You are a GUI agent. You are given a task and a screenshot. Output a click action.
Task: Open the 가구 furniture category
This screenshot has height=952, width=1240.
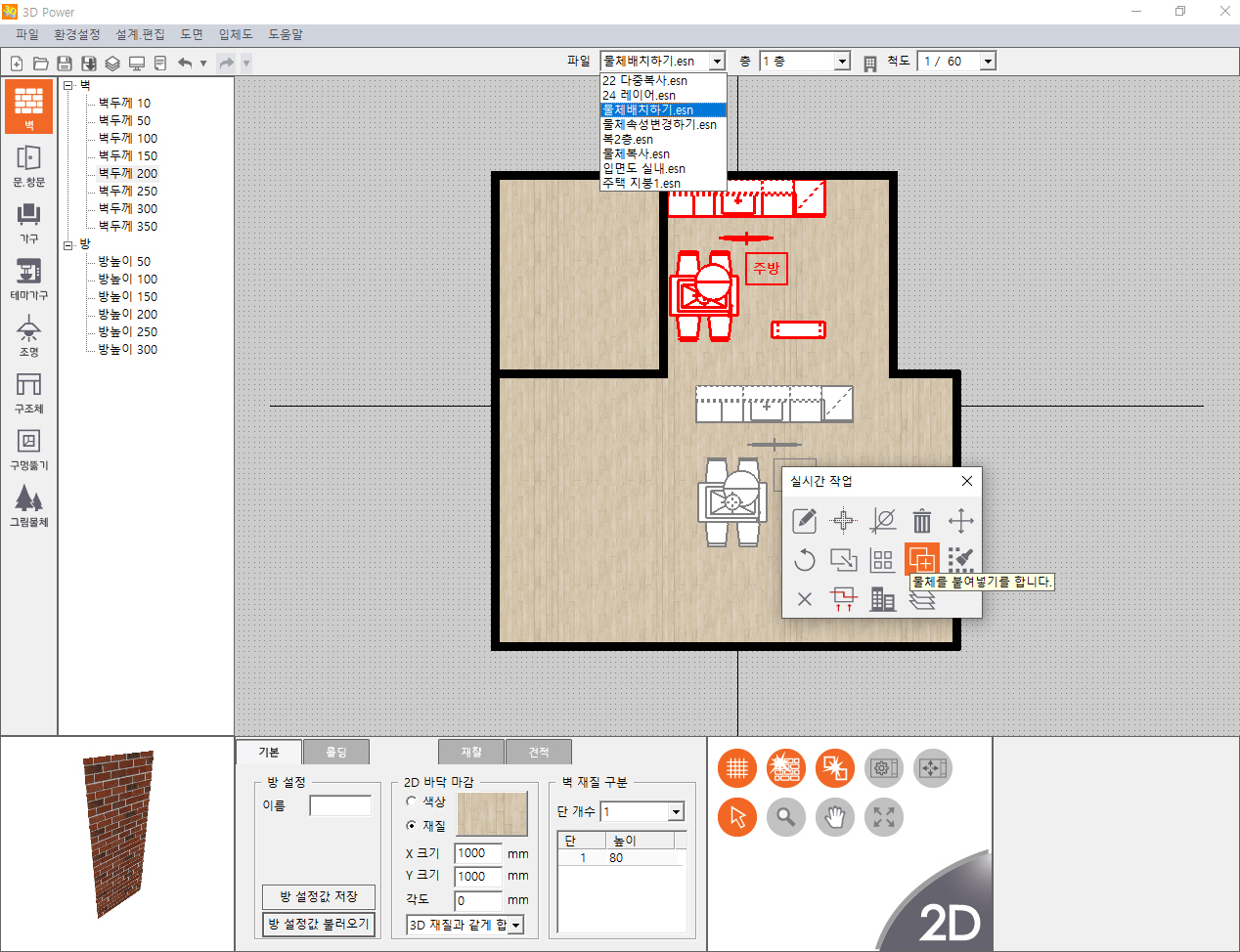(28, 220)
